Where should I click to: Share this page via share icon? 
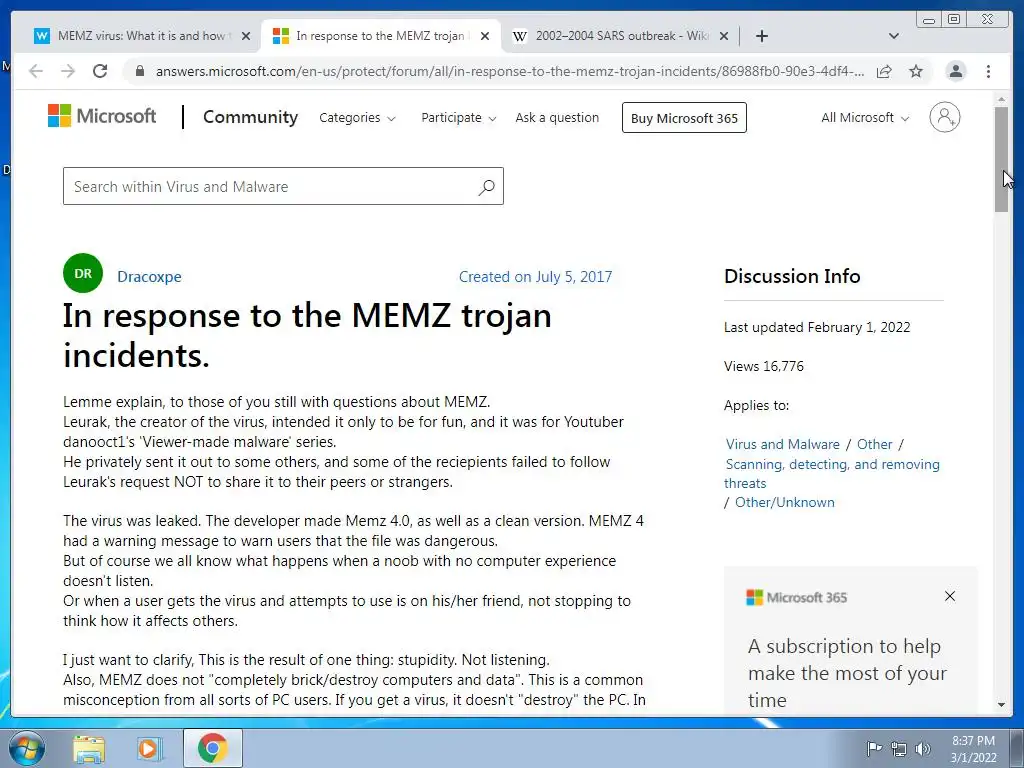point(884,71)
